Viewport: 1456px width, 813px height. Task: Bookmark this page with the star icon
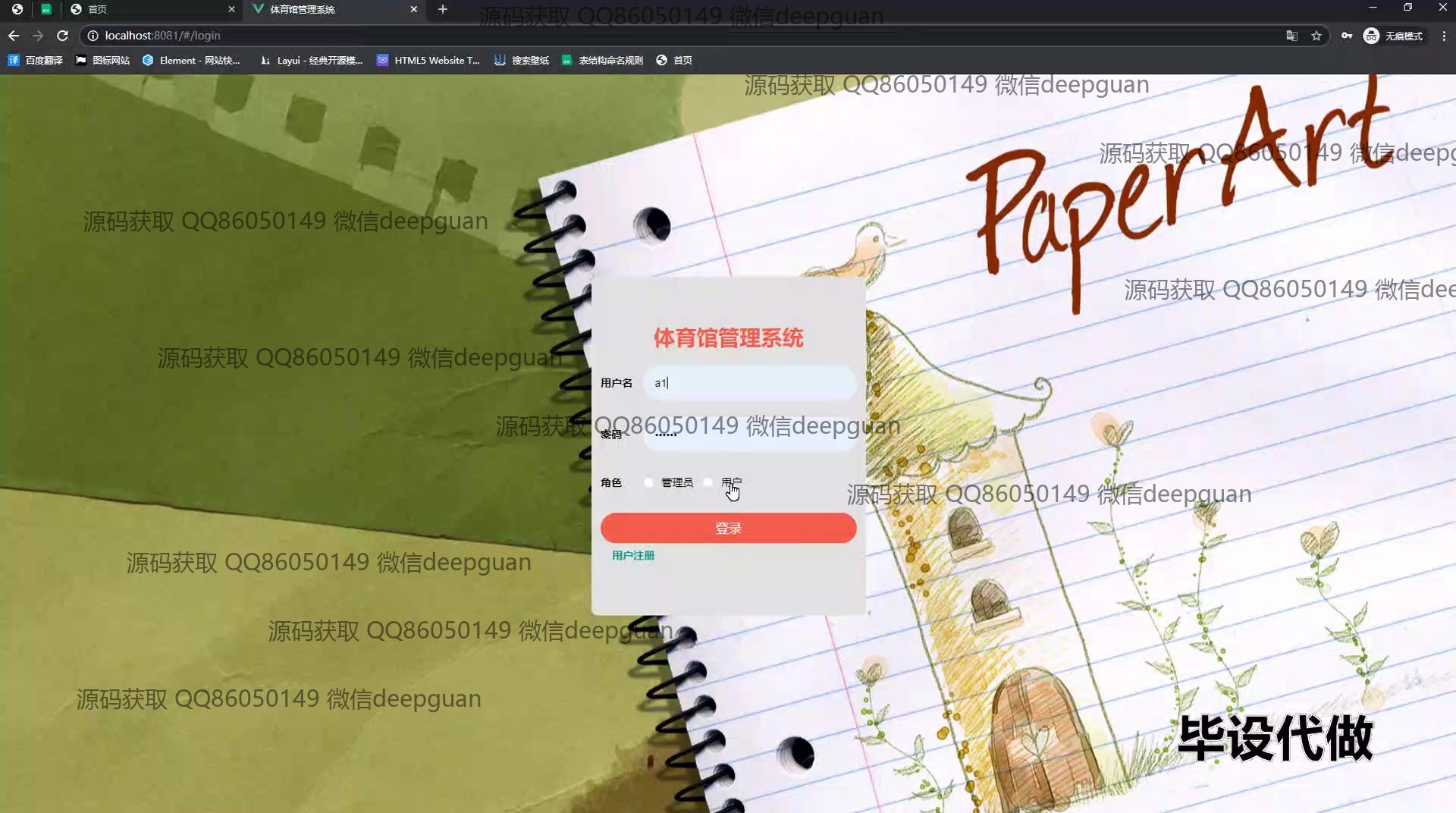coord(1316,36)
